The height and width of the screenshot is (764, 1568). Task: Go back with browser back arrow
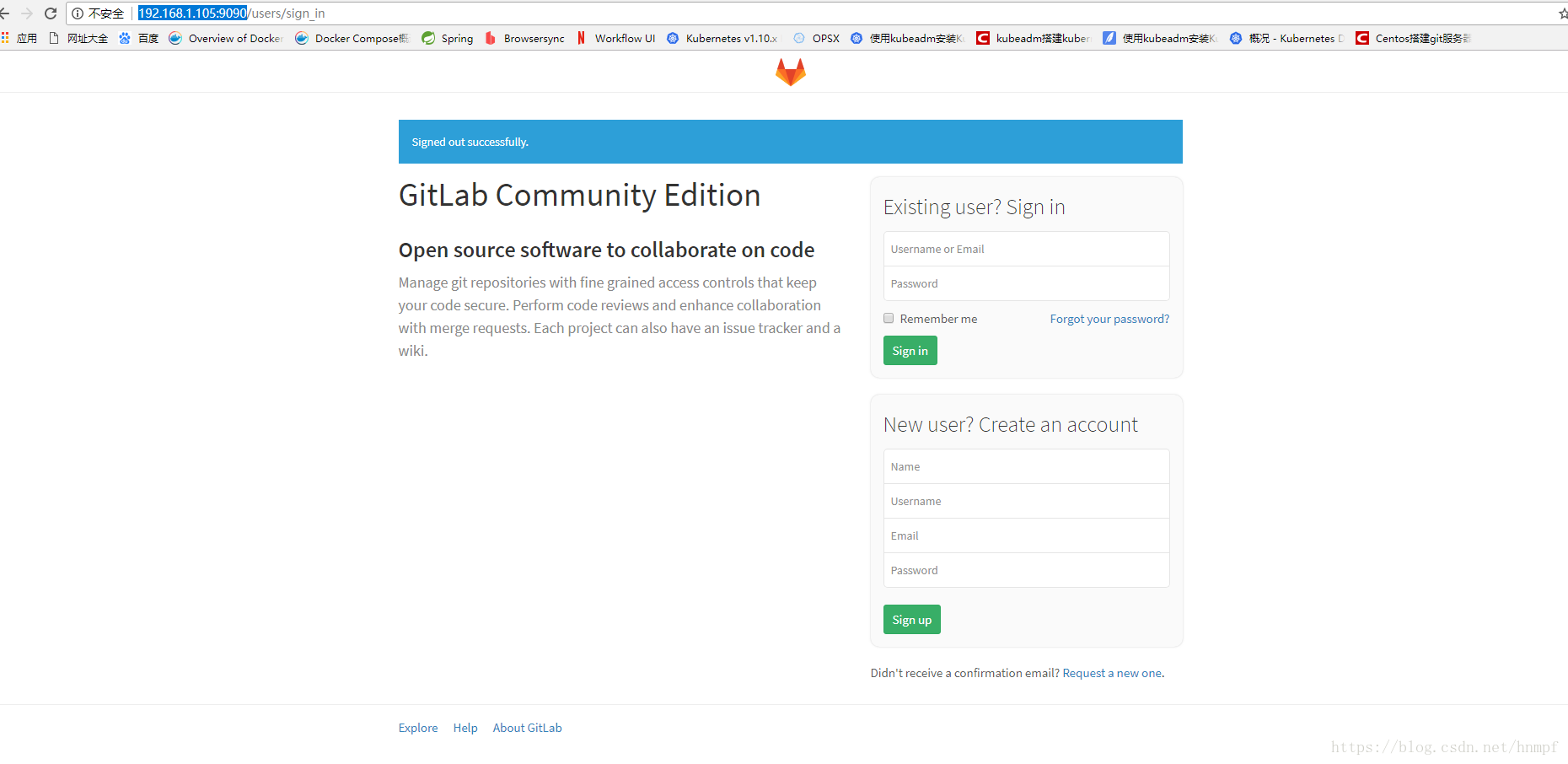(x=5, y=13)
